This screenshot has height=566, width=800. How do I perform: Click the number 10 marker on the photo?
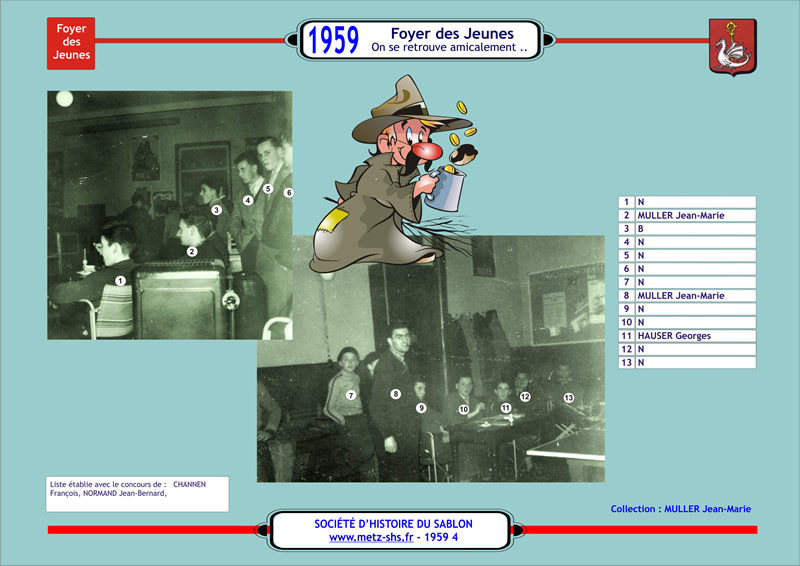coord(463,409)
